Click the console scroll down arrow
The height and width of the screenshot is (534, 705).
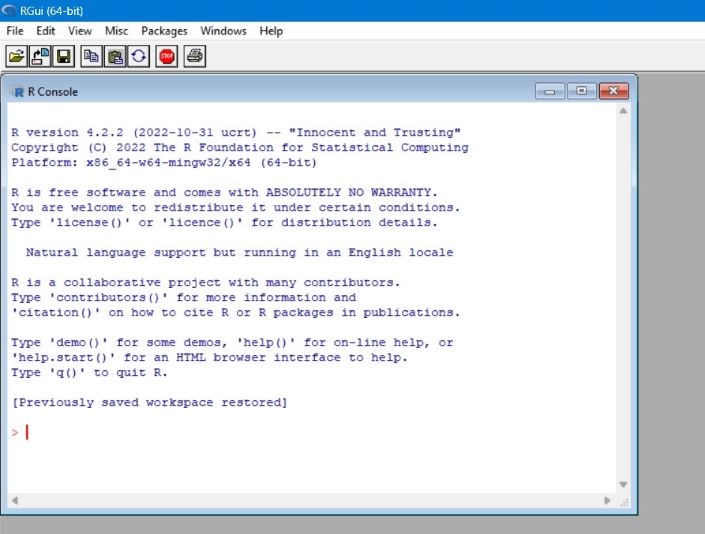[623, 485]
